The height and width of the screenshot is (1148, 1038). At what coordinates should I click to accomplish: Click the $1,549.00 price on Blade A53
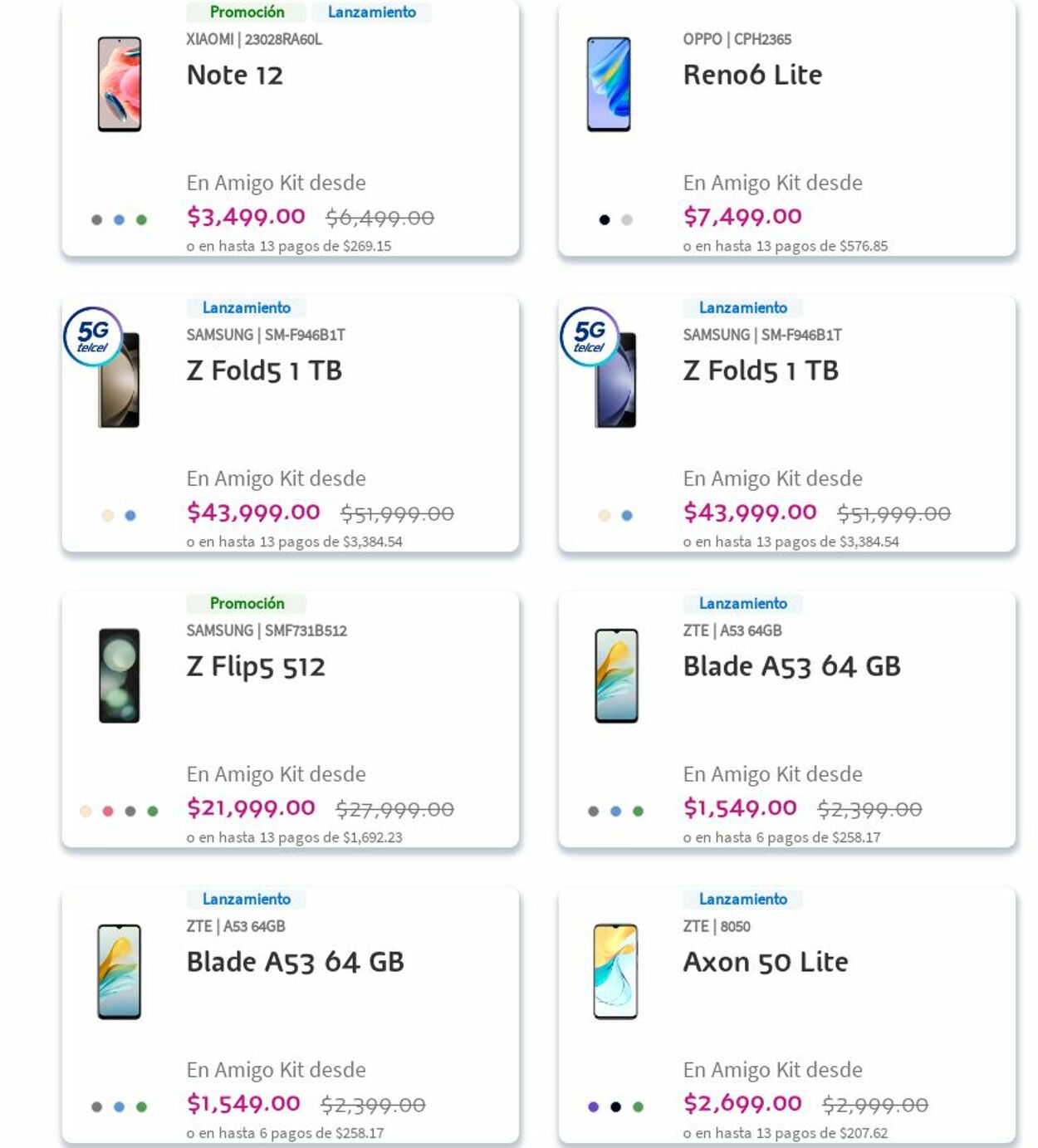coord(739,807)
